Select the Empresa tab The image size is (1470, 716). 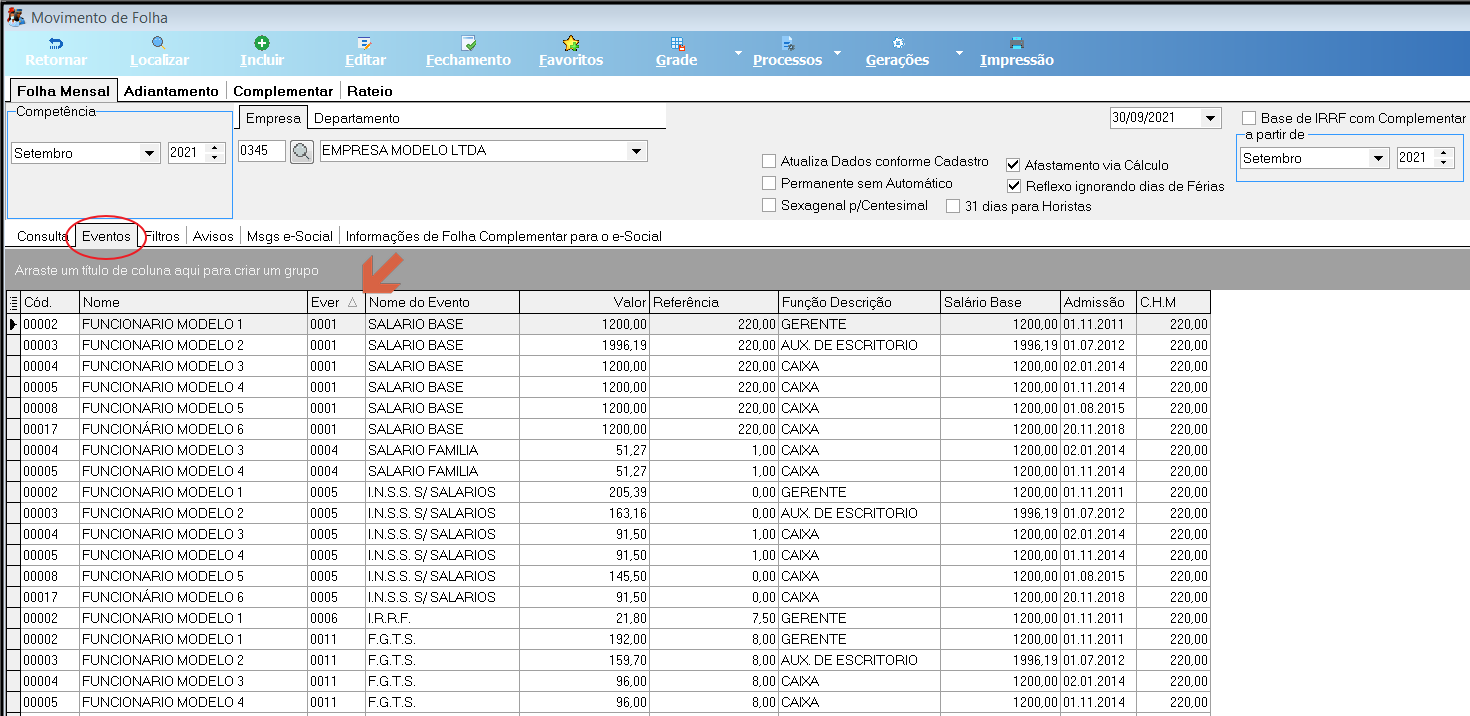coord(273,118)
